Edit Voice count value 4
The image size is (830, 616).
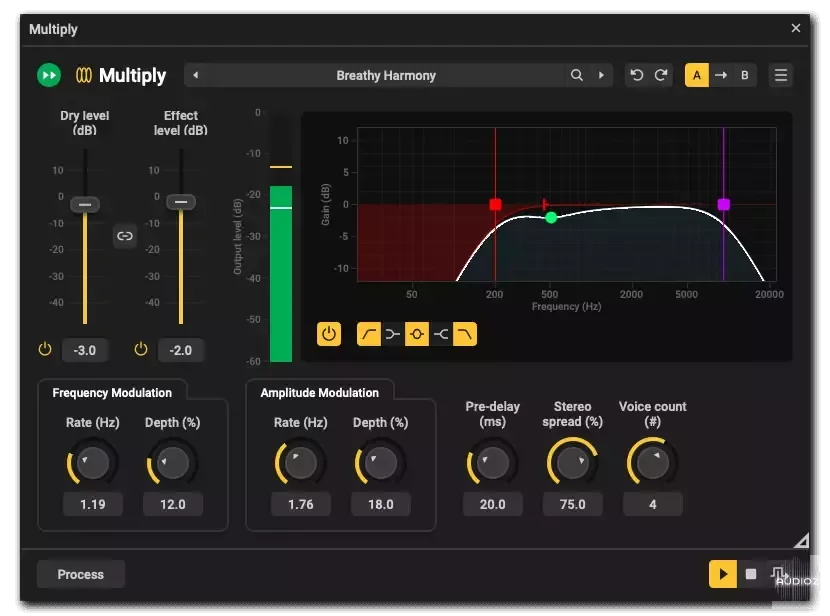pyautogui.click(x=653, y=504)
